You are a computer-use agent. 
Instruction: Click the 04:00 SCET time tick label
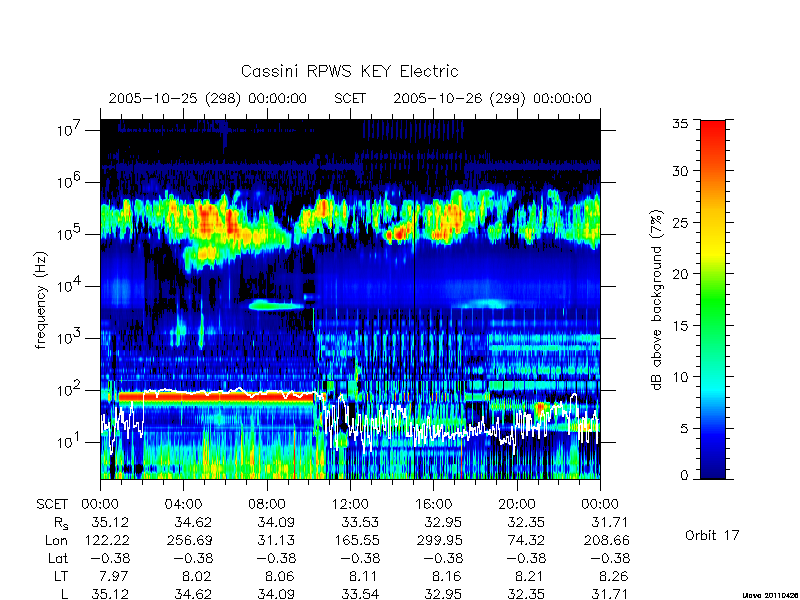click(x=183, y=505)
